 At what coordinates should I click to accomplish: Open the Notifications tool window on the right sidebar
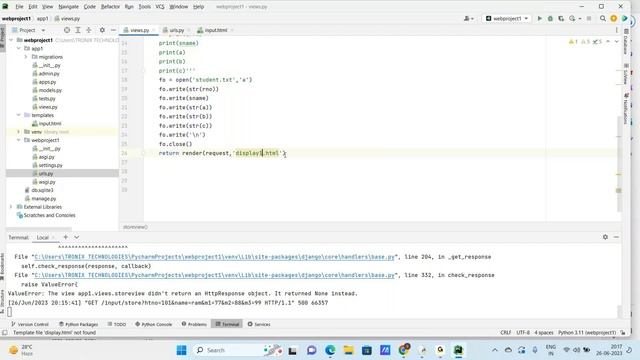pos(625,108)
